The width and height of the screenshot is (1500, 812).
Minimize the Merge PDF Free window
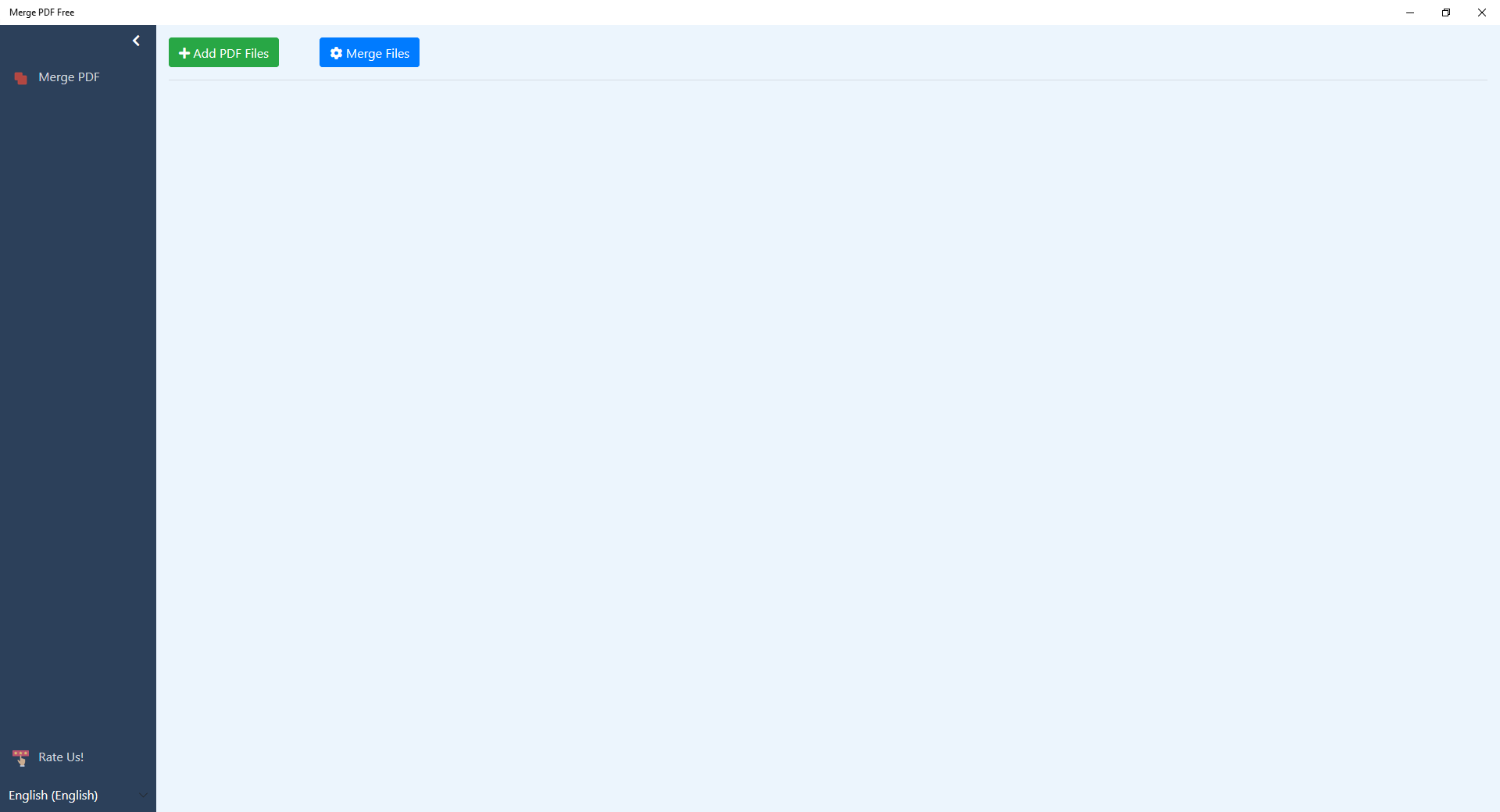[1410, 12]
